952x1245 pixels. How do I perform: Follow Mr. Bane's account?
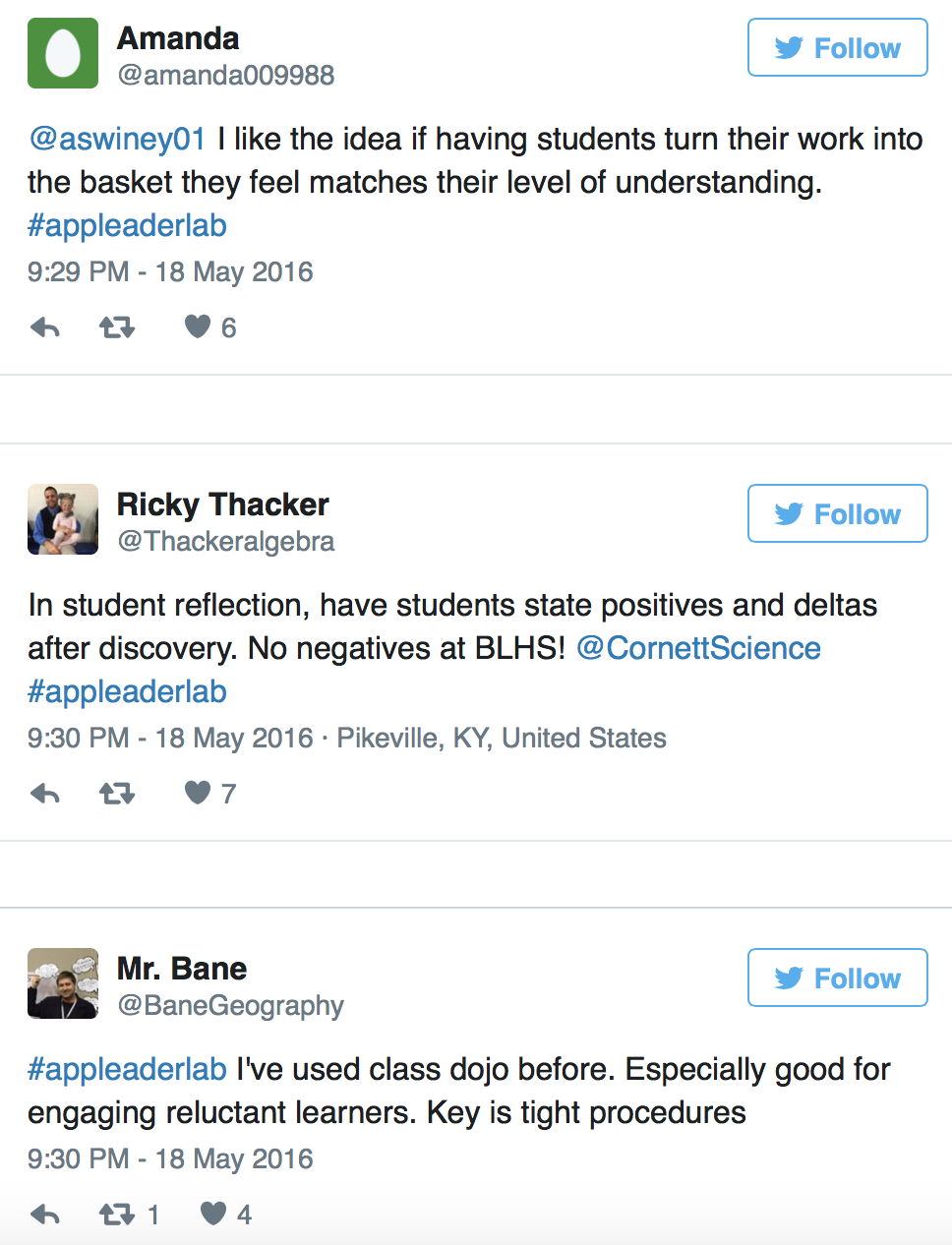pos(838,978)
